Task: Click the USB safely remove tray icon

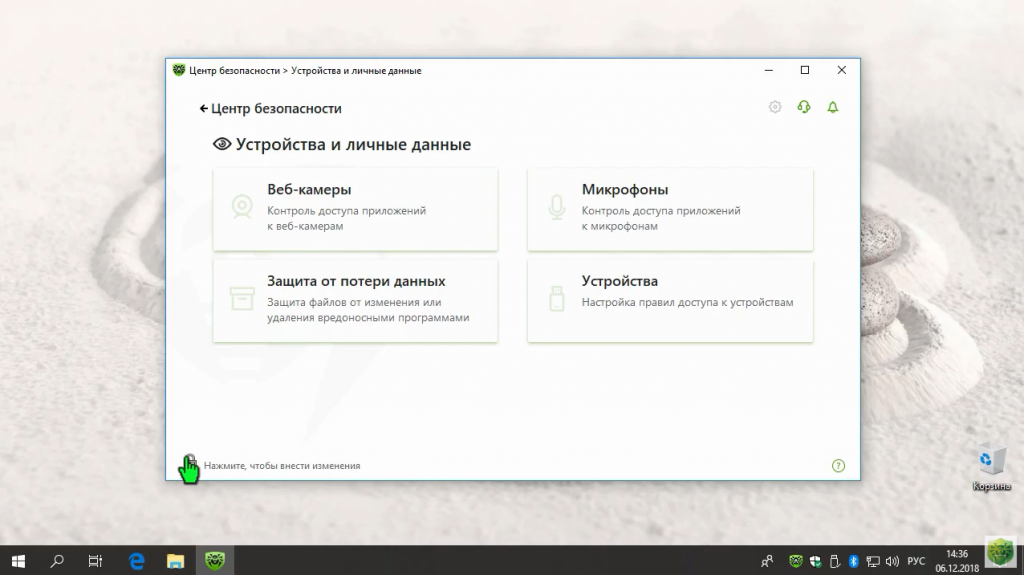Action: 835,561
